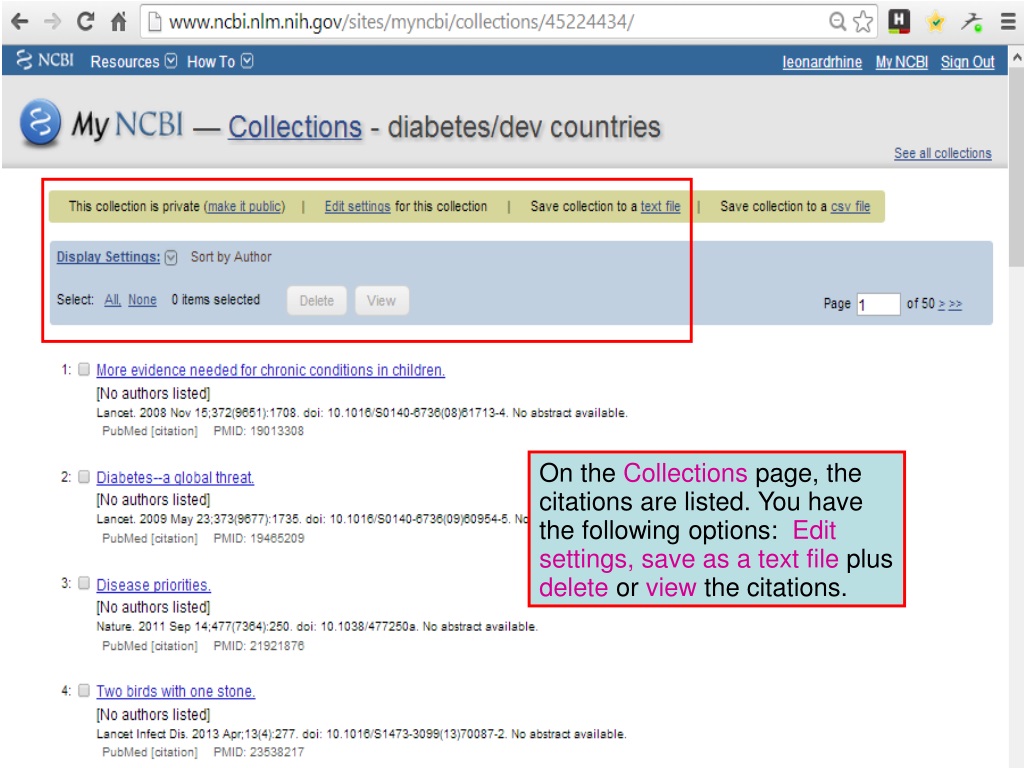Select None link

(x=142, y=300)
